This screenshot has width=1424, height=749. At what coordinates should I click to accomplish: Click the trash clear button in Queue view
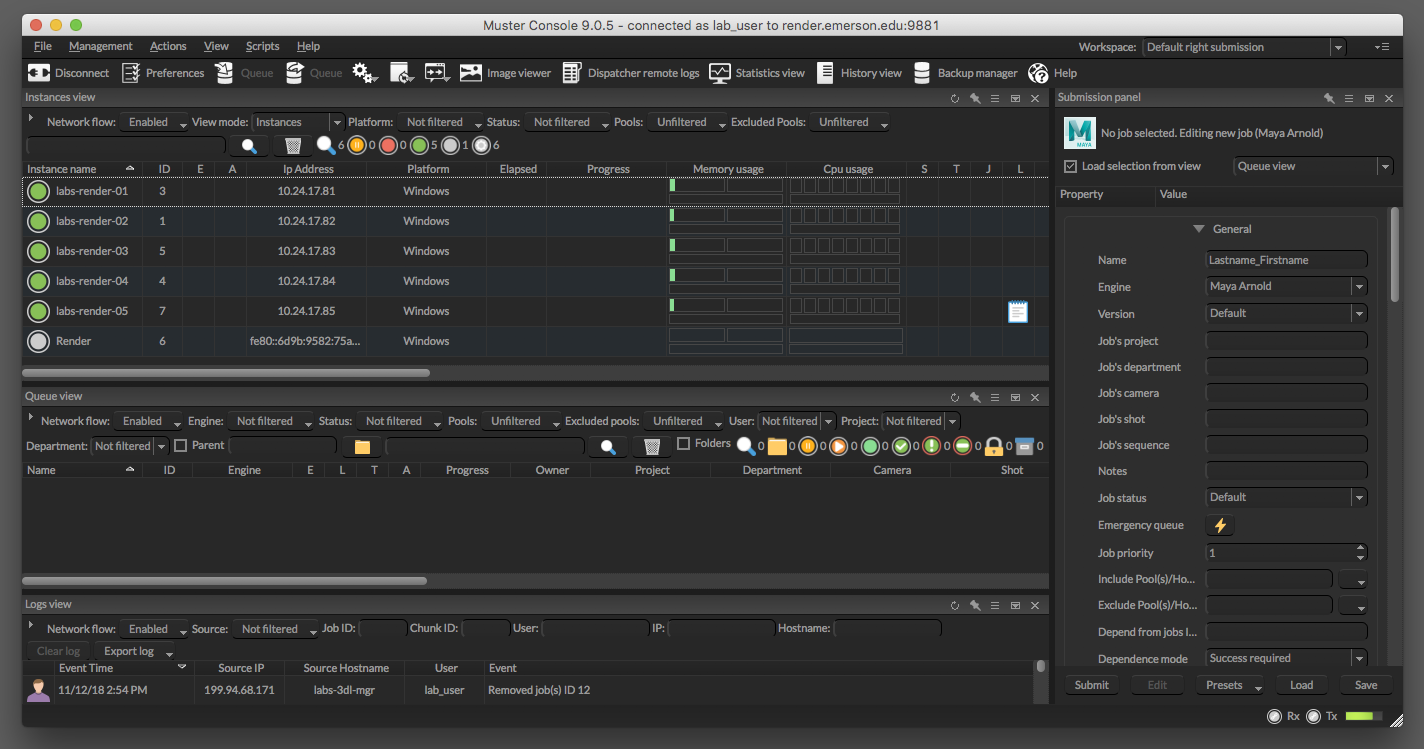point(651,446)
